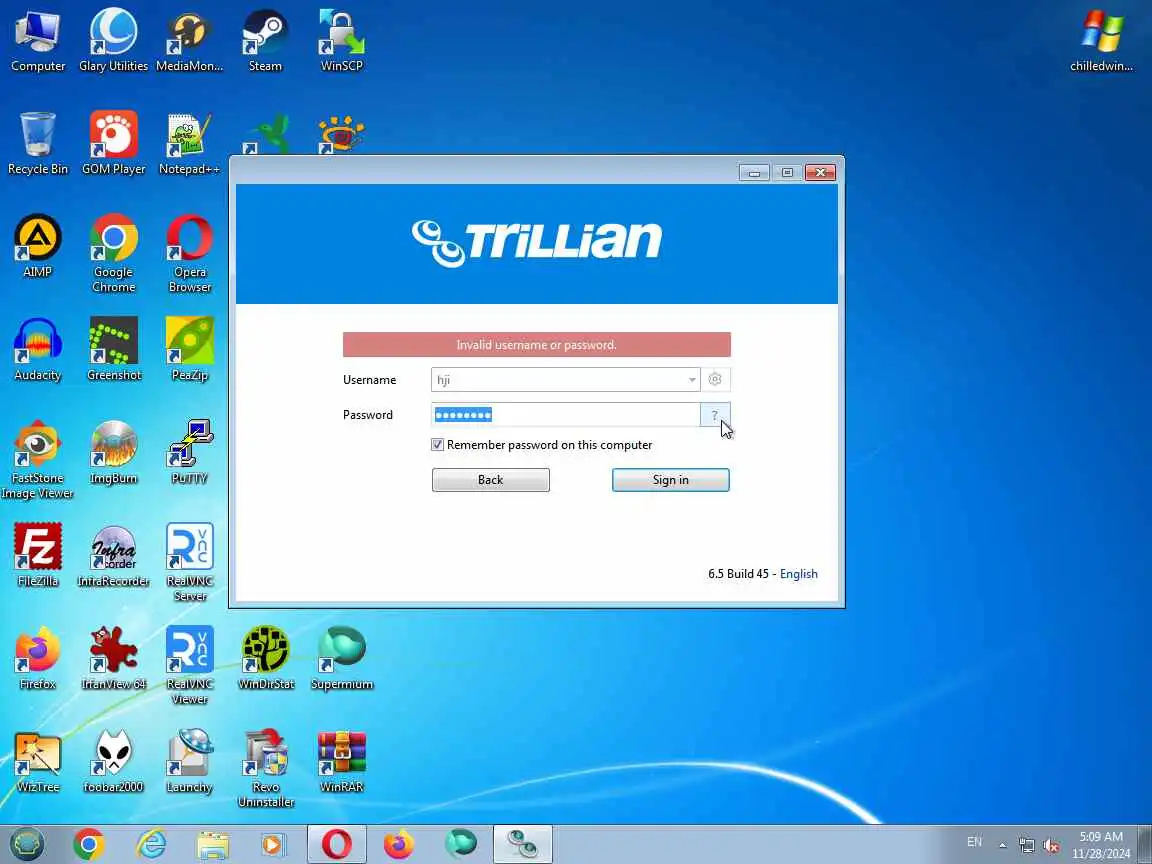Click the muted volume tray icon
This screenshot has height=864, width=1152.
pyautogui.click(x=1051, y=845)
